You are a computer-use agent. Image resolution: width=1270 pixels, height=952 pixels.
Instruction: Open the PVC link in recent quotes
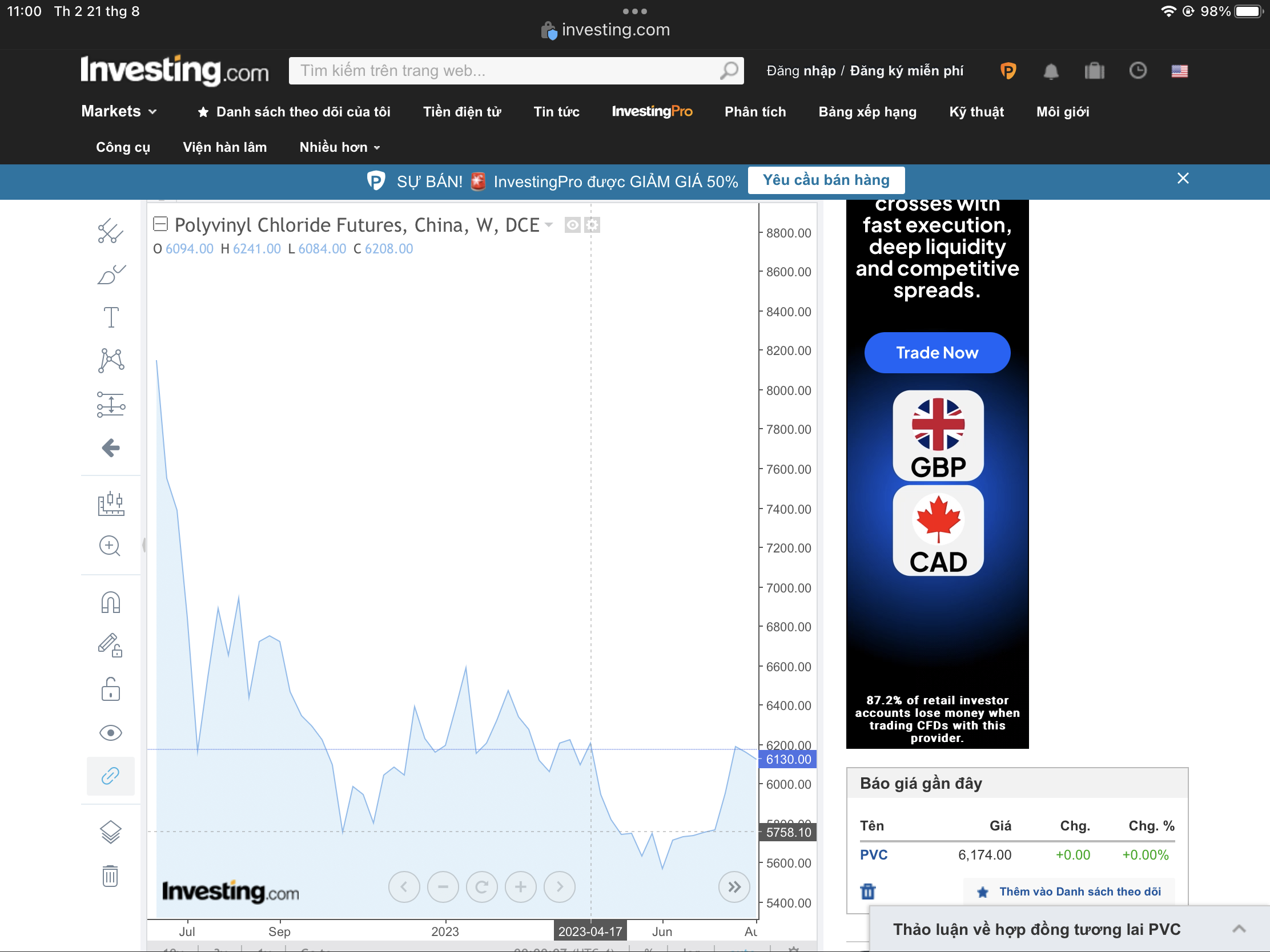(x=873, y=855)
